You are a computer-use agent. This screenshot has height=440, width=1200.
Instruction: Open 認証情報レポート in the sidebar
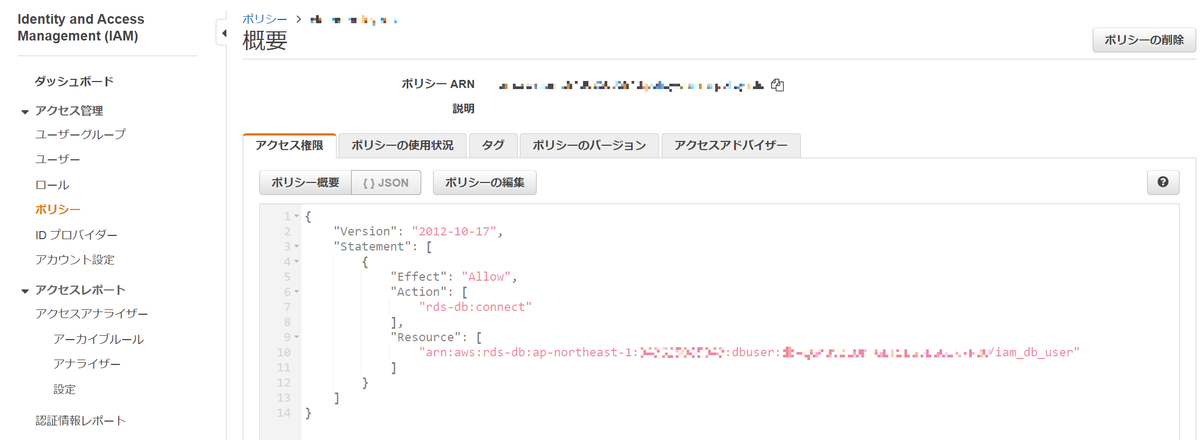pos(80,420)
